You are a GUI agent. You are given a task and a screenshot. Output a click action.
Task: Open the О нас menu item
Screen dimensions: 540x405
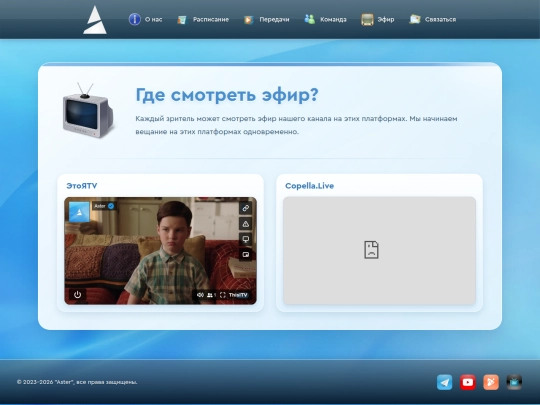(153, 20)
